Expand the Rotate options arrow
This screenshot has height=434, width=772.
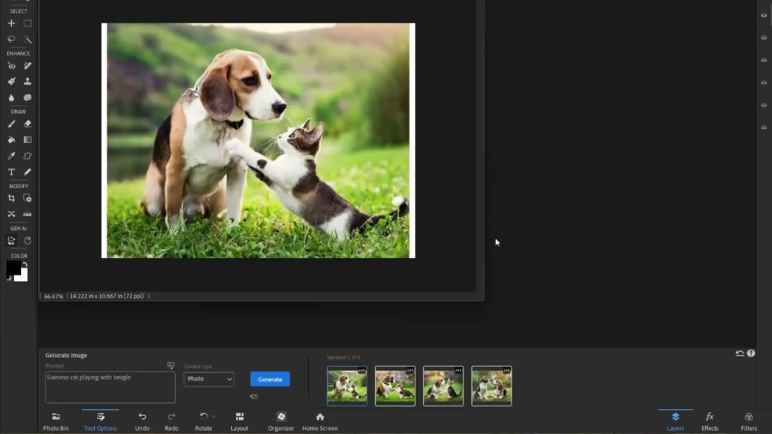[213, 416]
